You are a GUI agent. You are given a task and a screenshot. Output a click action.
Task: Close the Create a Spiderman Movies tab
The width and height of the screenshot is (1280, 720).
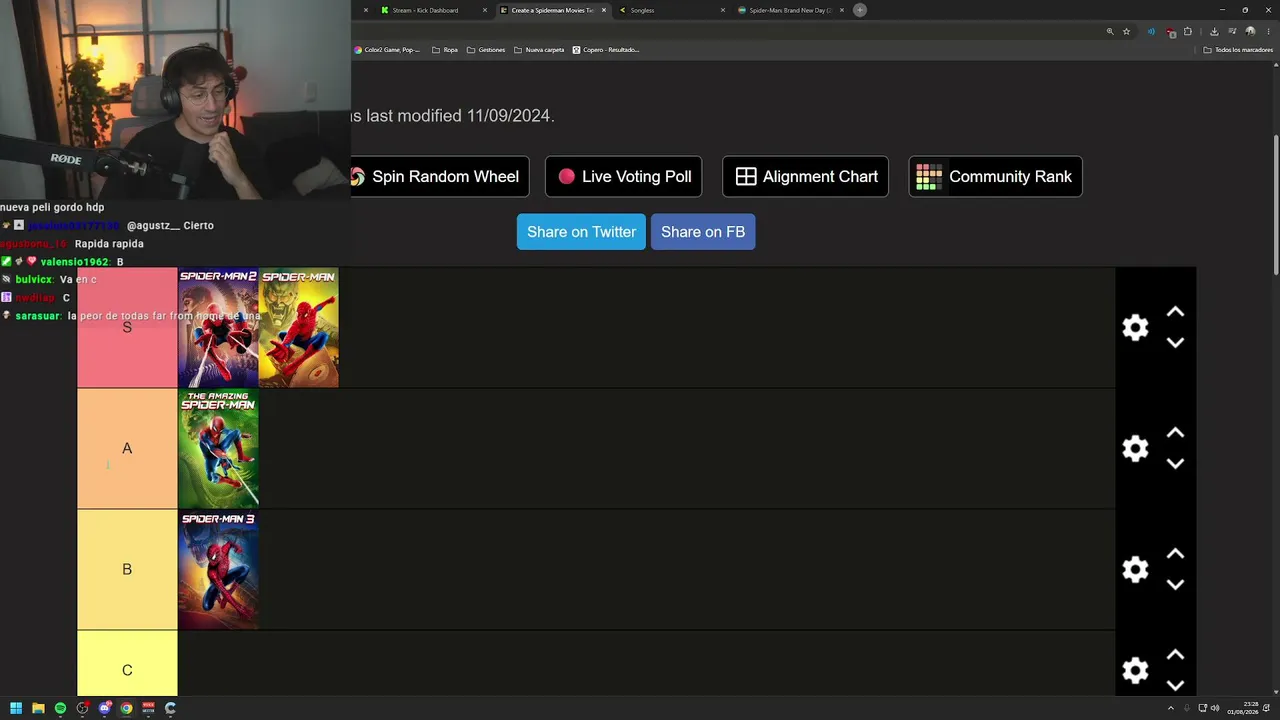click(x=604, y=10)
